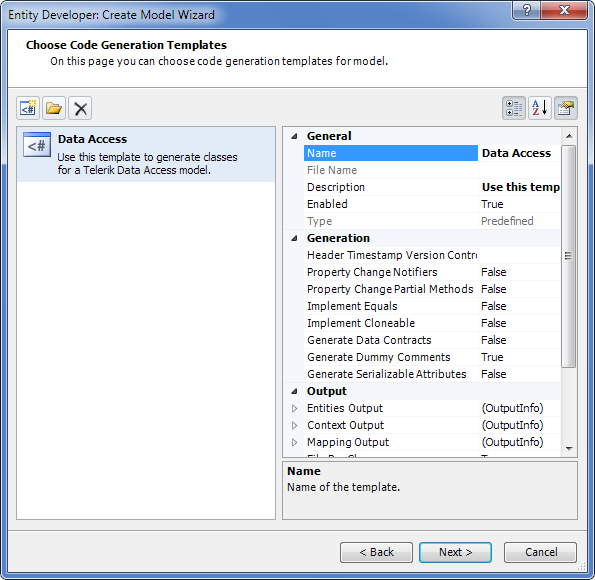Click Generate Serializable Attributes False value
The width and height of the screenshot is (595, 580).
click(519, 374)
